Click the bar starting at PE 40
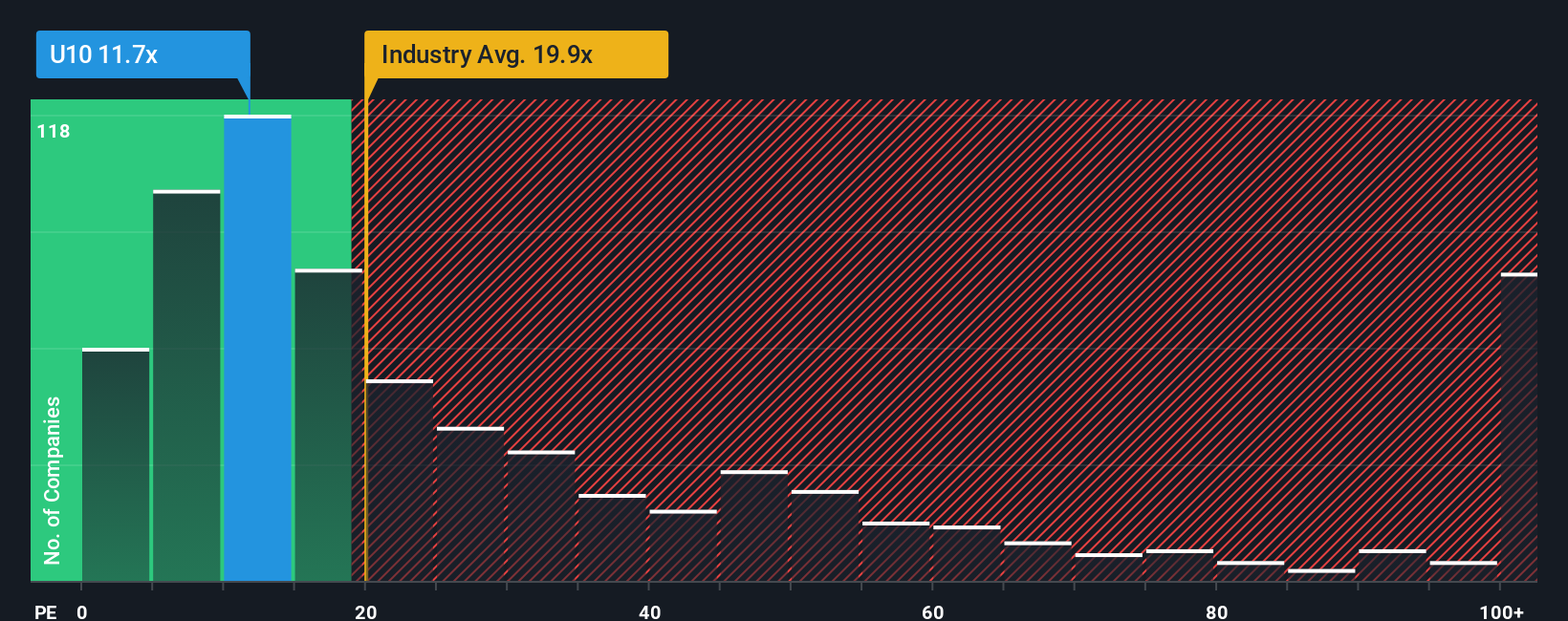Screen dimensions: 1568x621 [x=683, y=546]
